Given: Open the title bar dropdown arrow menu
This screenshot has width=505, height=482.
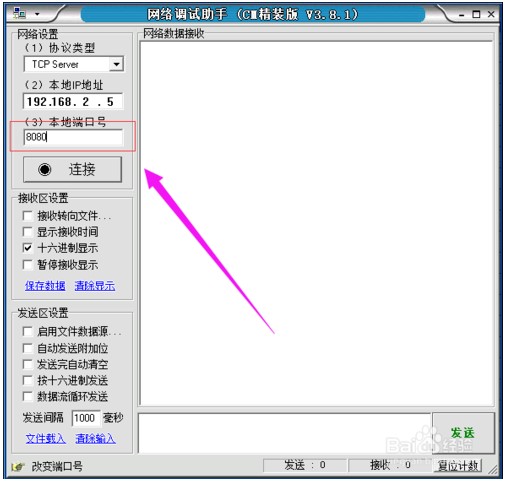Looking at the screenshot, I should (x=37, y=14).
